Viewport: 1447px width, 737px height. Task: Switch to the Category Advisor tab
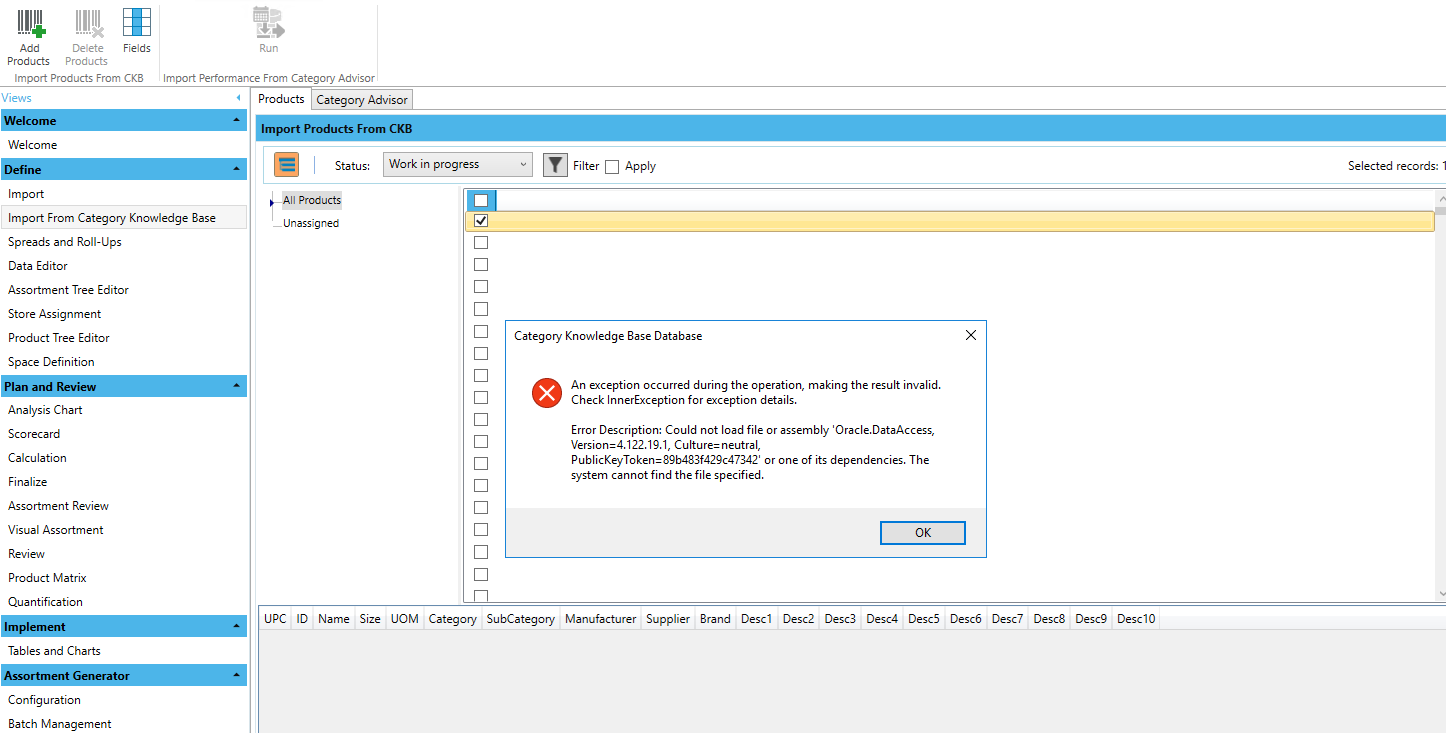(362, 100)
